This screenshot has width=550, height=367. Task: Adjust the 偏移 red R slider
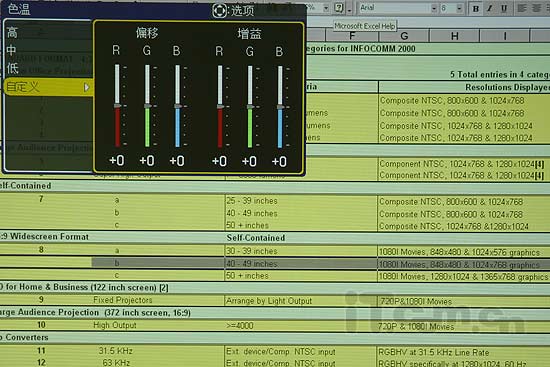117,106
